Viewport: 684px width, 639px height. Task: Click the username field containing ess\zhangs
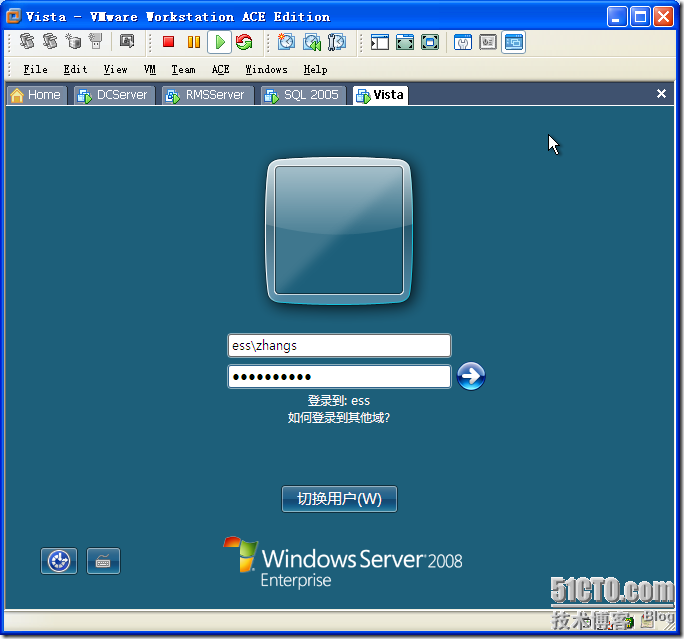pos(339,345)
